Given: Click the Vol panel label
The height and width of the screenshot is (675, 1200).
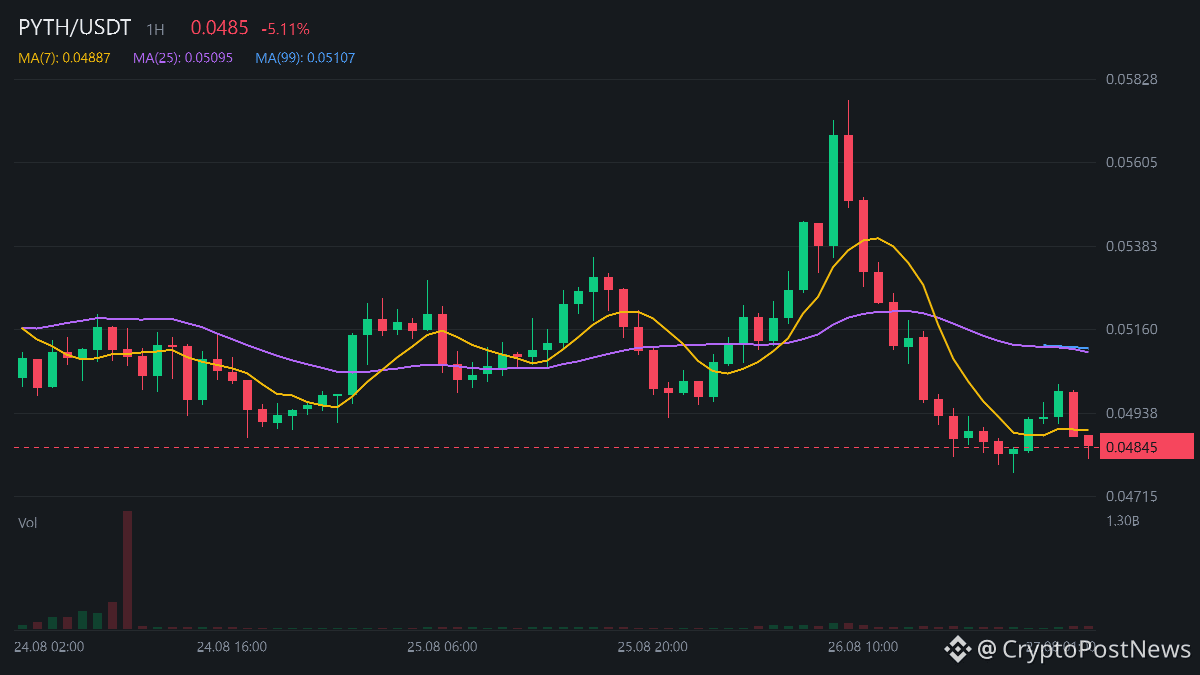Looking at the screenshot, I should pyautogui.click(x=28, y=522).
